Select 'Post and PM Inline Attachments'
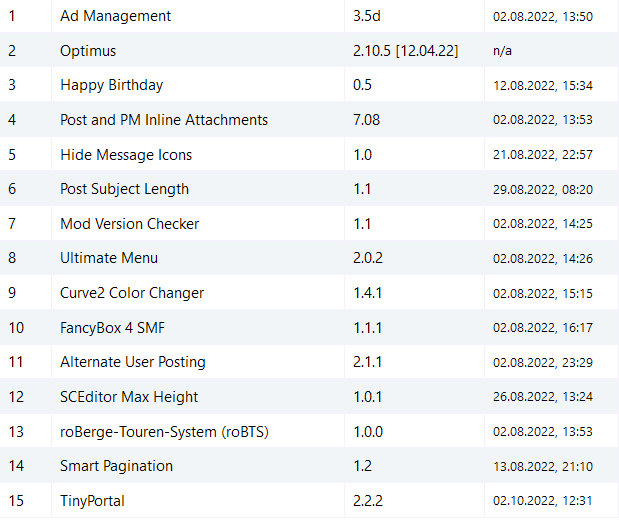Viewport: 619px width, 527px height. coord(164,120)
